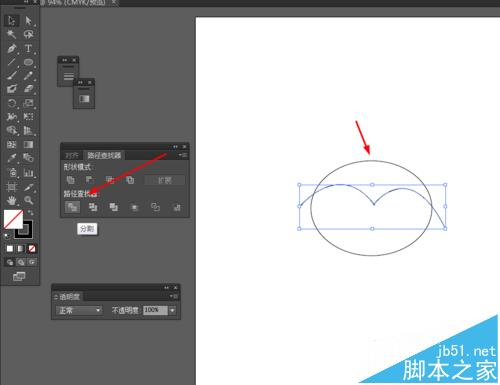Click the Exclude shape mode icon
500x385 pixels.
tap(130, 180)
